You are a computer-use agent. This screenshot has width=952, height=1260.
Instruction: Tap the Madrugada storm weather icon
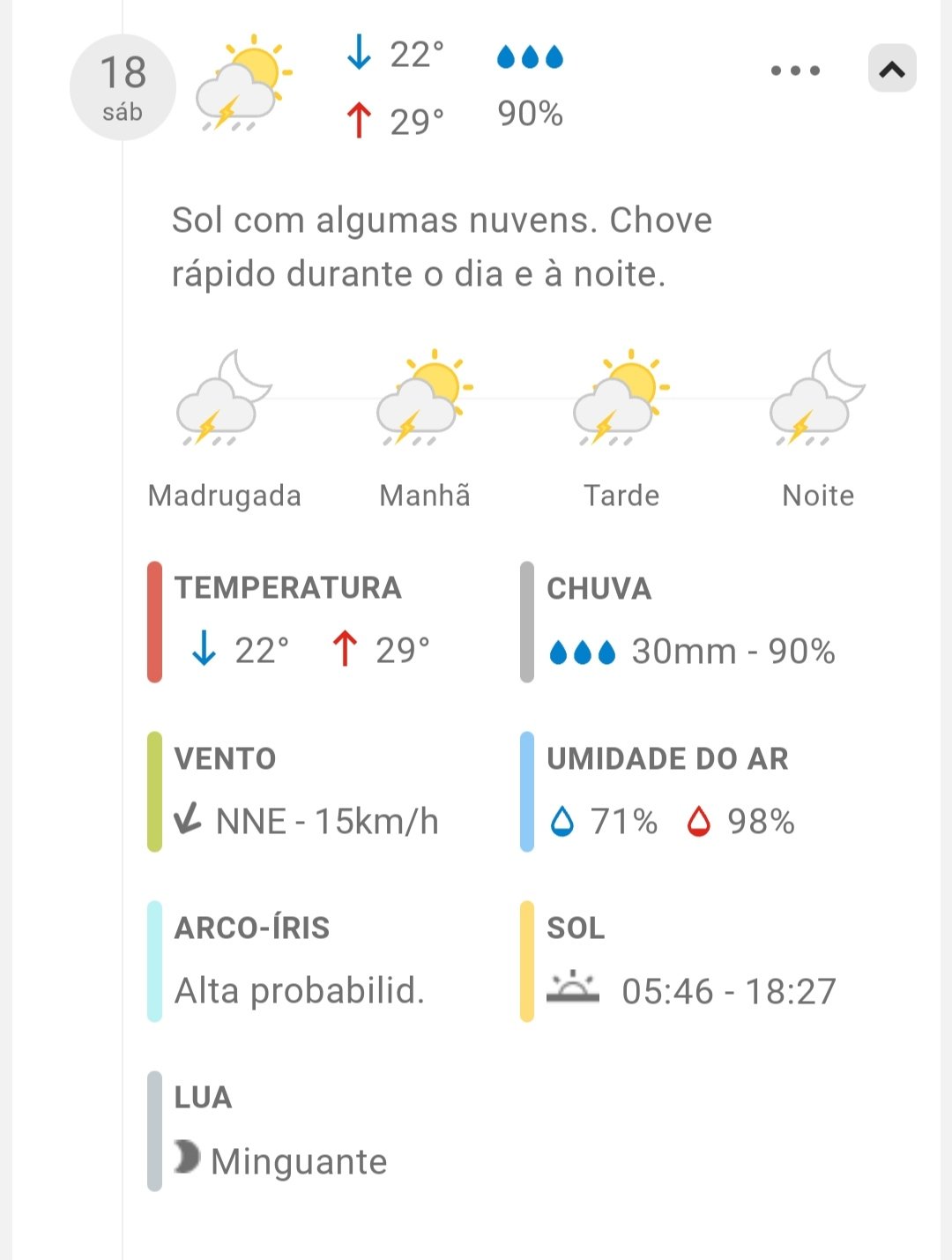[x=224, y=399]
